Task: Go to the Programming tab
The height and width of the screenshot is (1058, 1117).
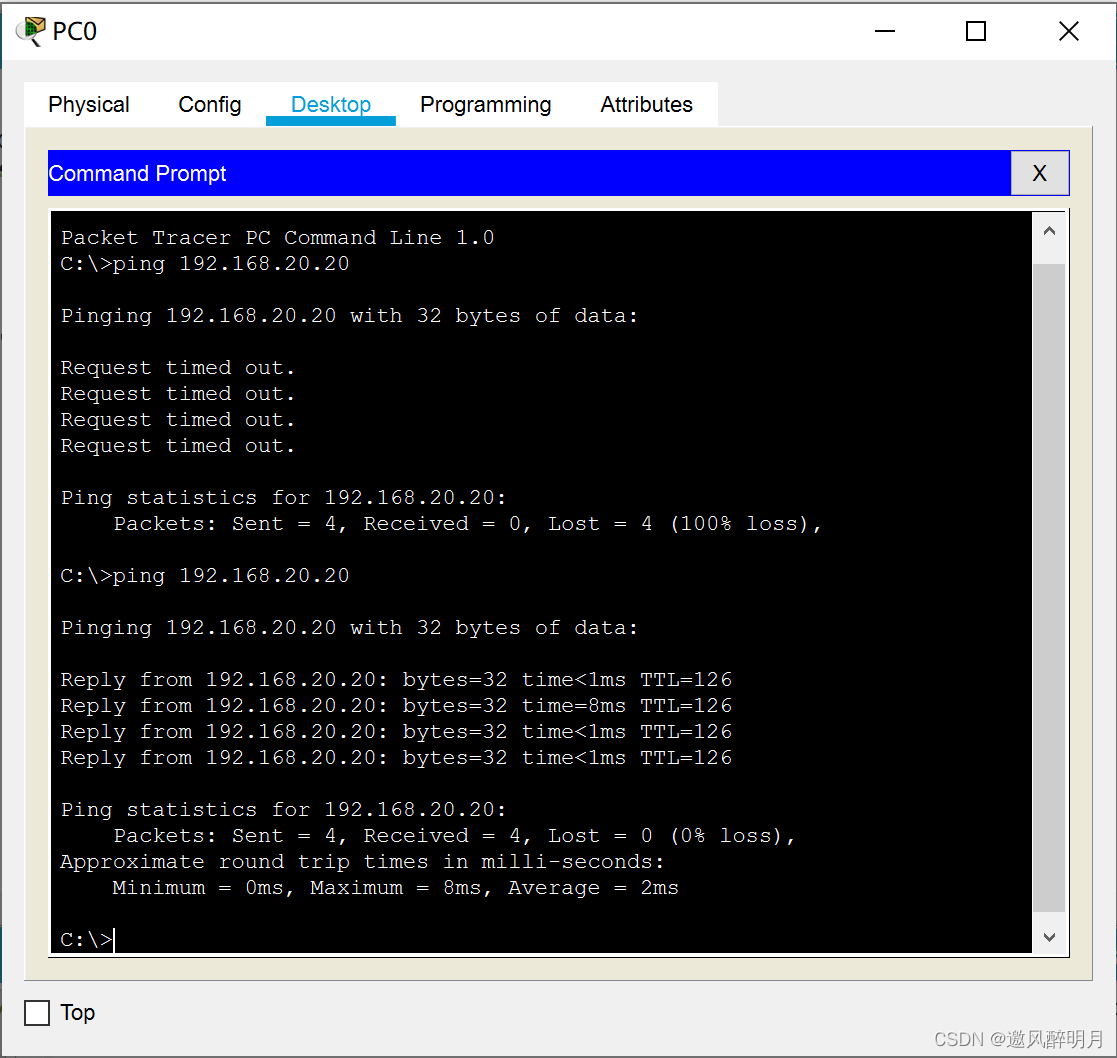Action: (485, 105)
